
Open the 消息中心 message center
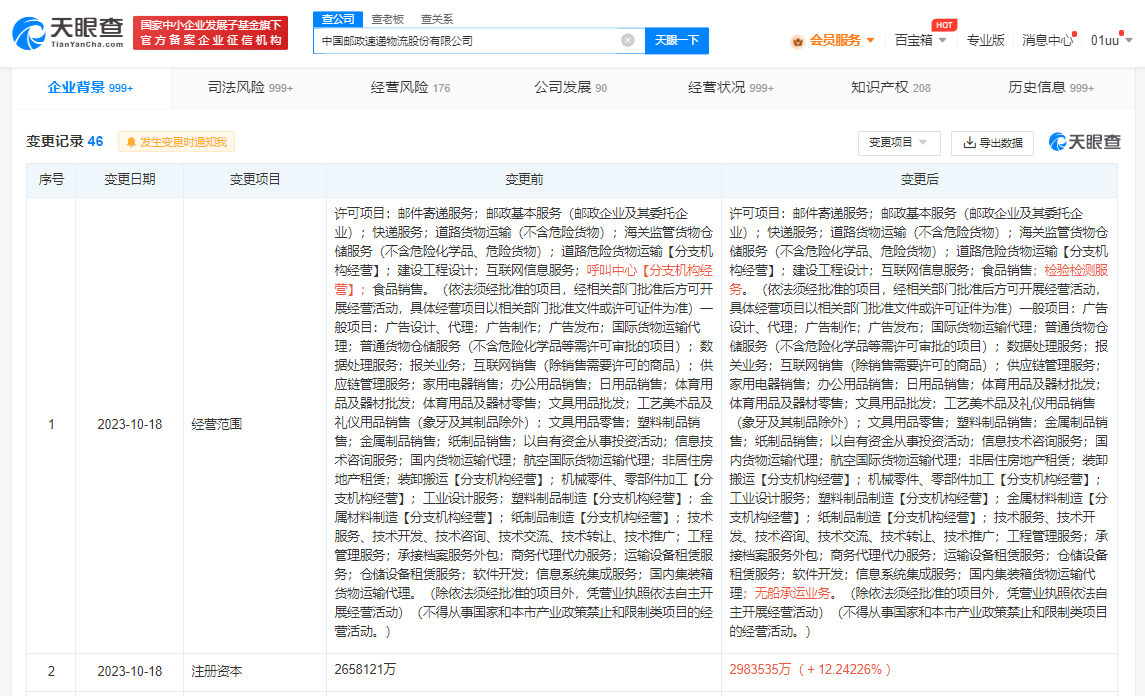1047,41
